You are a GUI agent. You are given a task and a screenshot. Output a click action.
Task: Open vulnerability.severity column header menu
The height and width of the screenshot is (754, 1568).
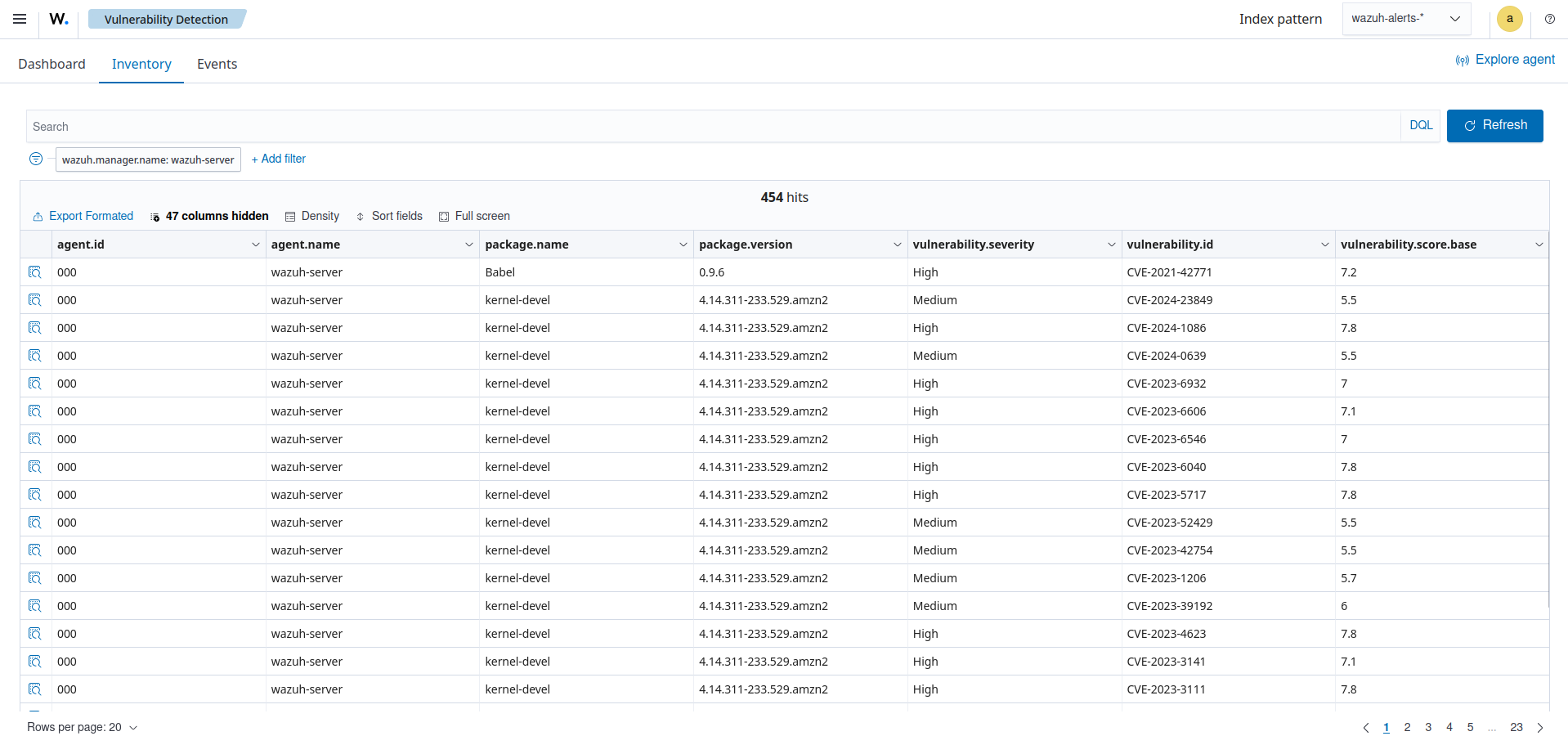tap(1111, 245)
